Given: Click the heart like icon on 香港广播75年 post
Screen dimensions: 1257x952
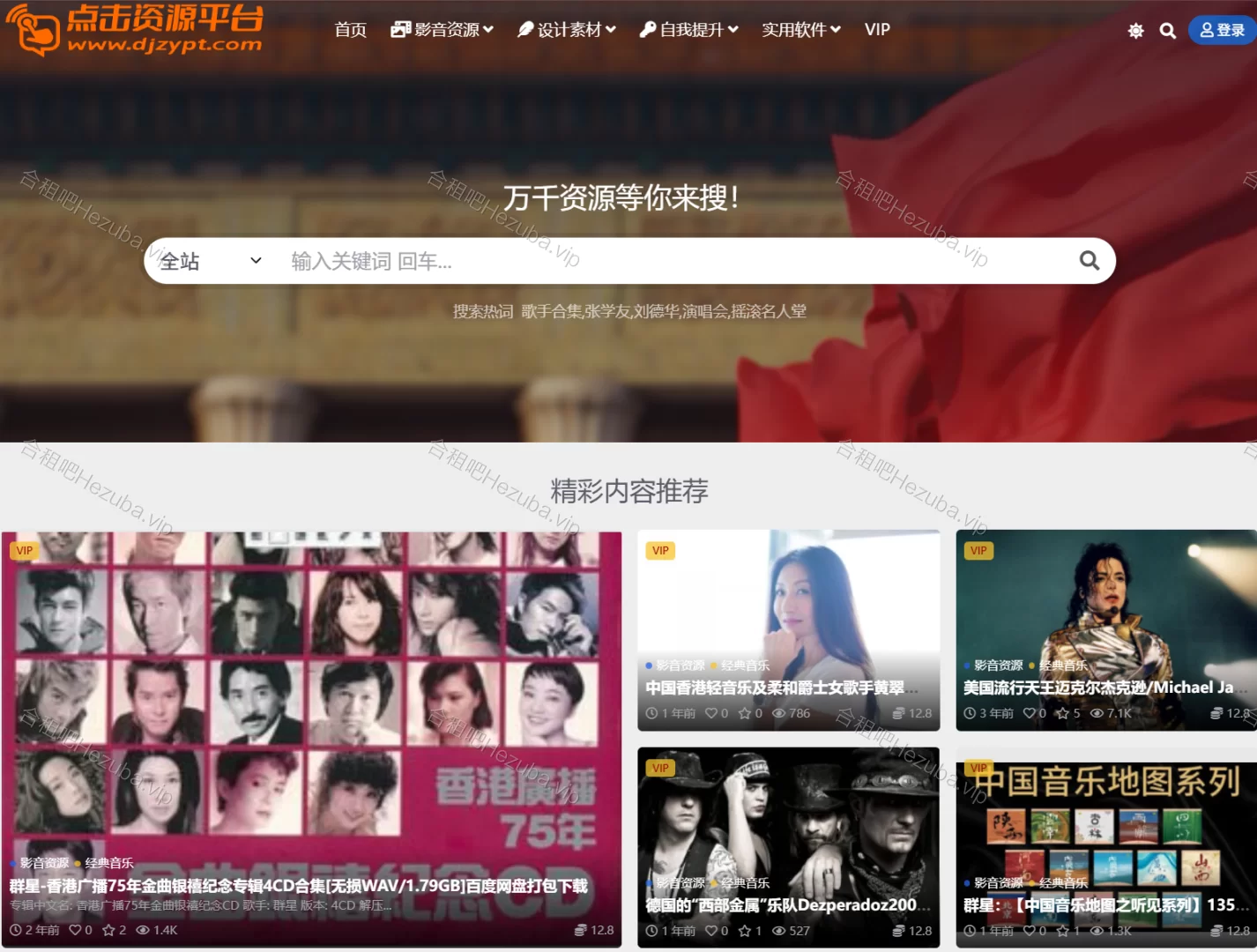Looking at the screenshot, I should tap(75, 930).
